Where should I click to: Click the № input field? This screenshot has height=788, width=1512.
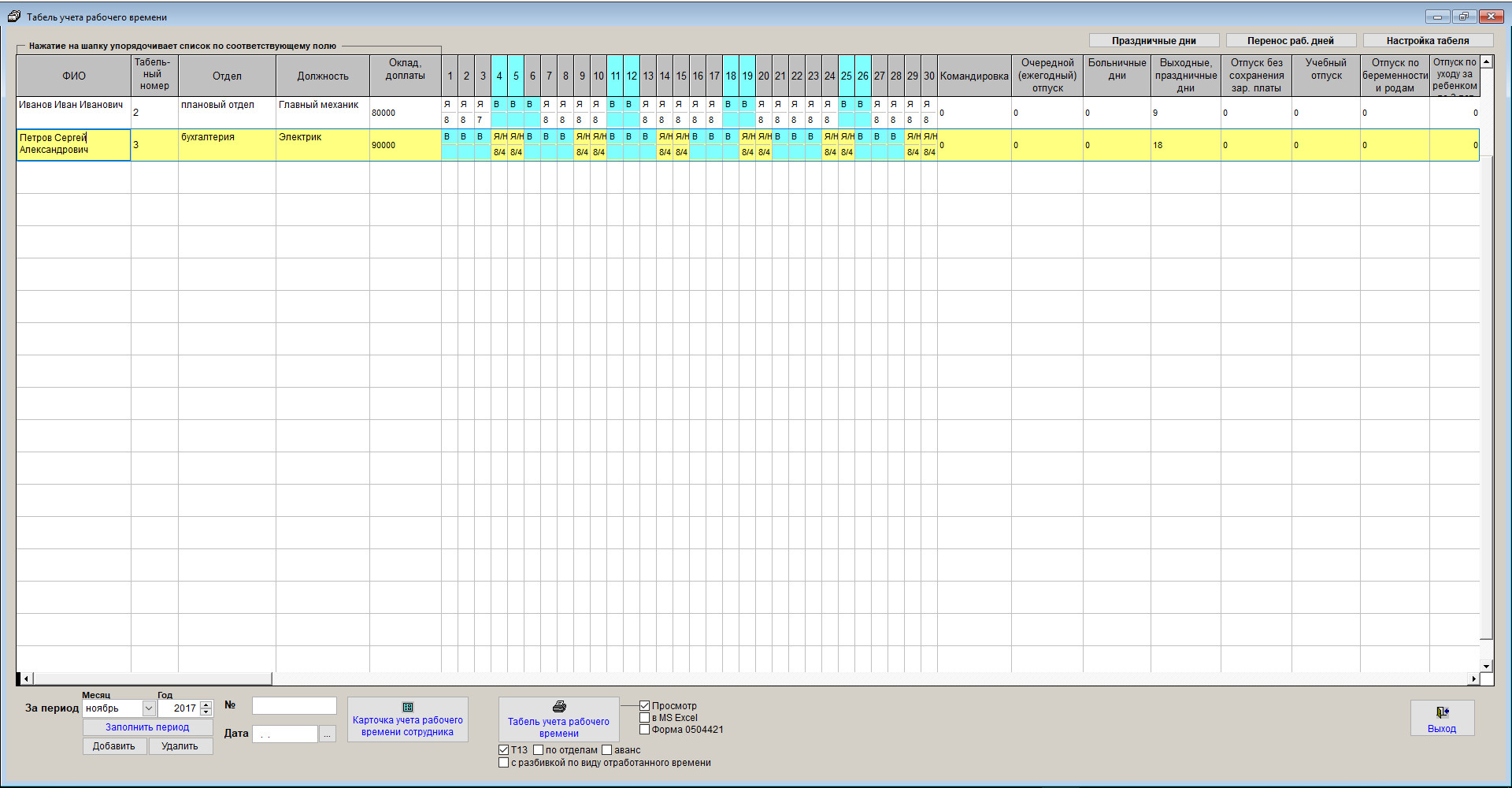pos(295,705)
